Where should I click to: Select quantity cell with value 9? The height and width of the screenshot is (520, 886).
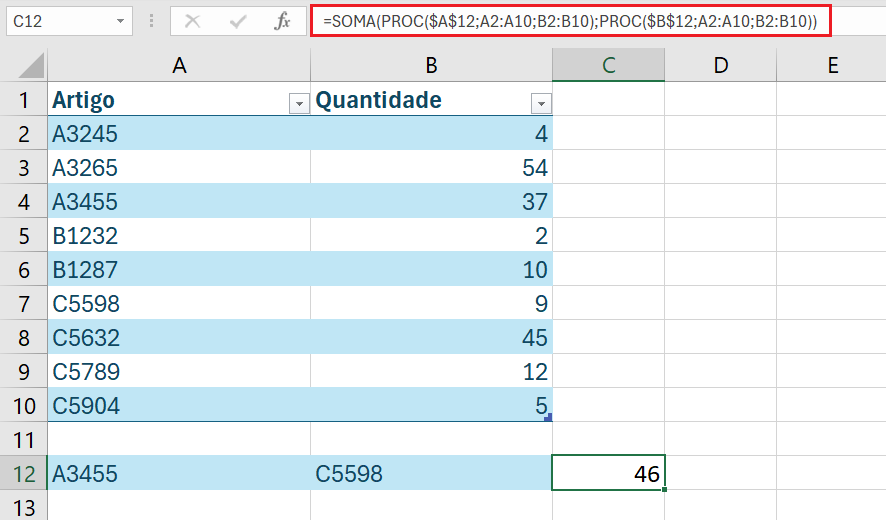pos(431,304)
